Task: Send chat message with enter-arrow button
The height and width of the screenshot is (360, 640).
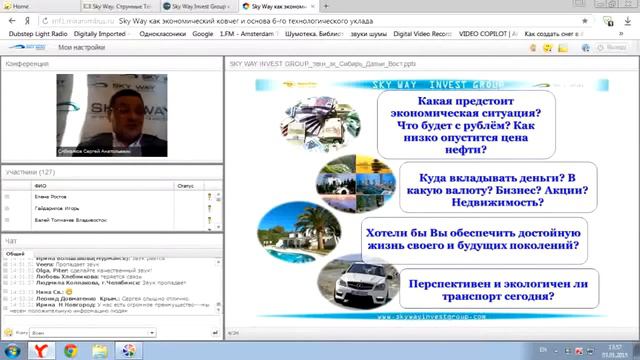Action: (x=215, y=333)
